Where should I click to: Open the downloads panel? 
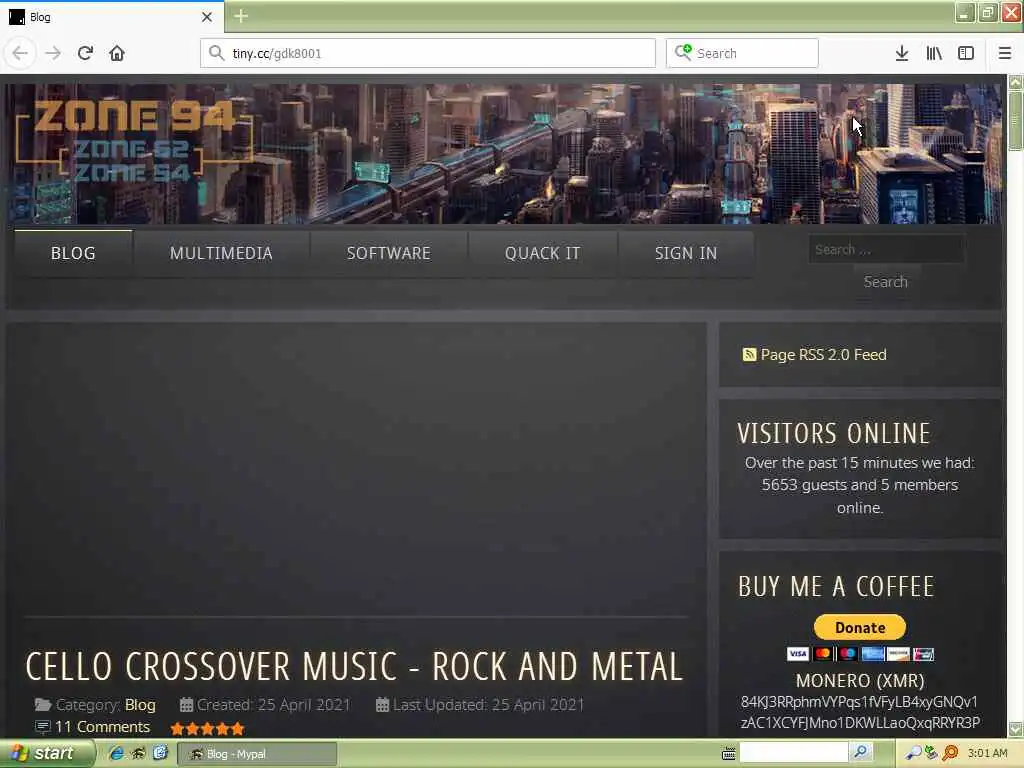[902, 53]
